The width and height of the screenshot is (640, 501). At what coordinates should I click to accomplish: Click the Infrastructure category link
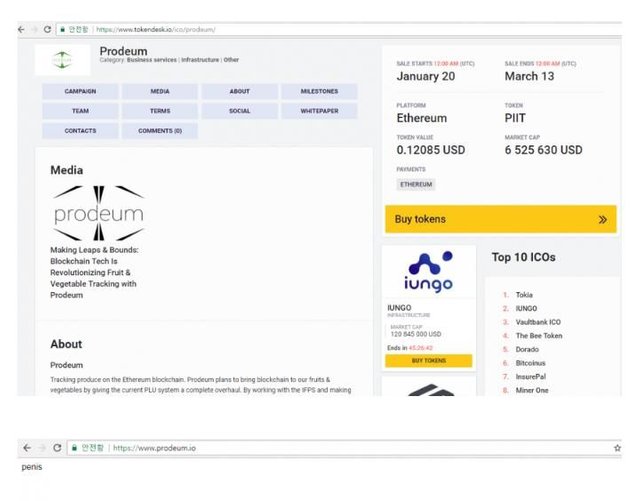[200, 60]
